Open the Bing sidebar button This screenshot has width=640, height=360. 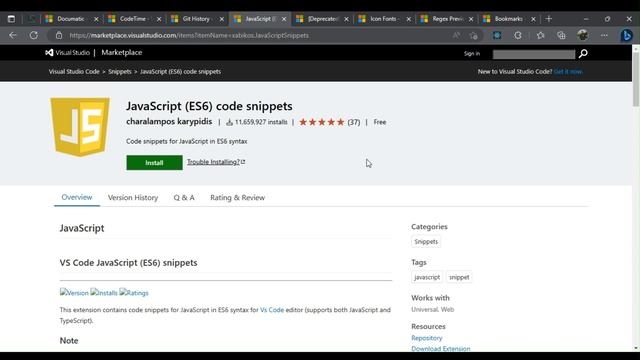627,36
